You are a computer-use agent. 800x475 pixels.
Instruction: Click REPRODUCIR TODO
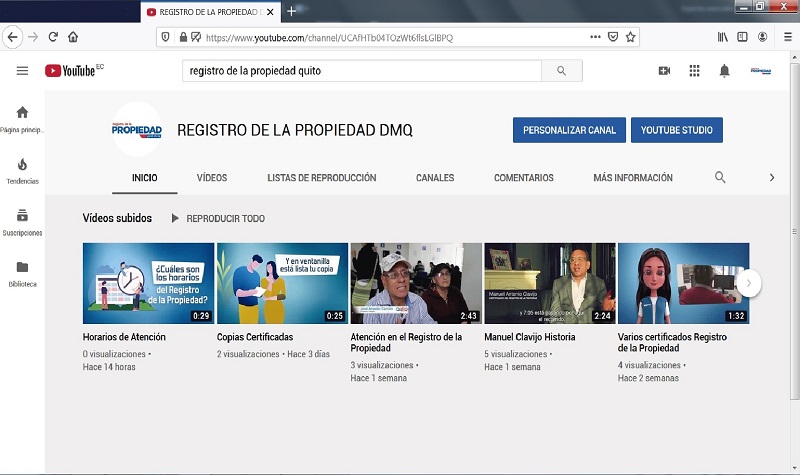pos(218,218)
